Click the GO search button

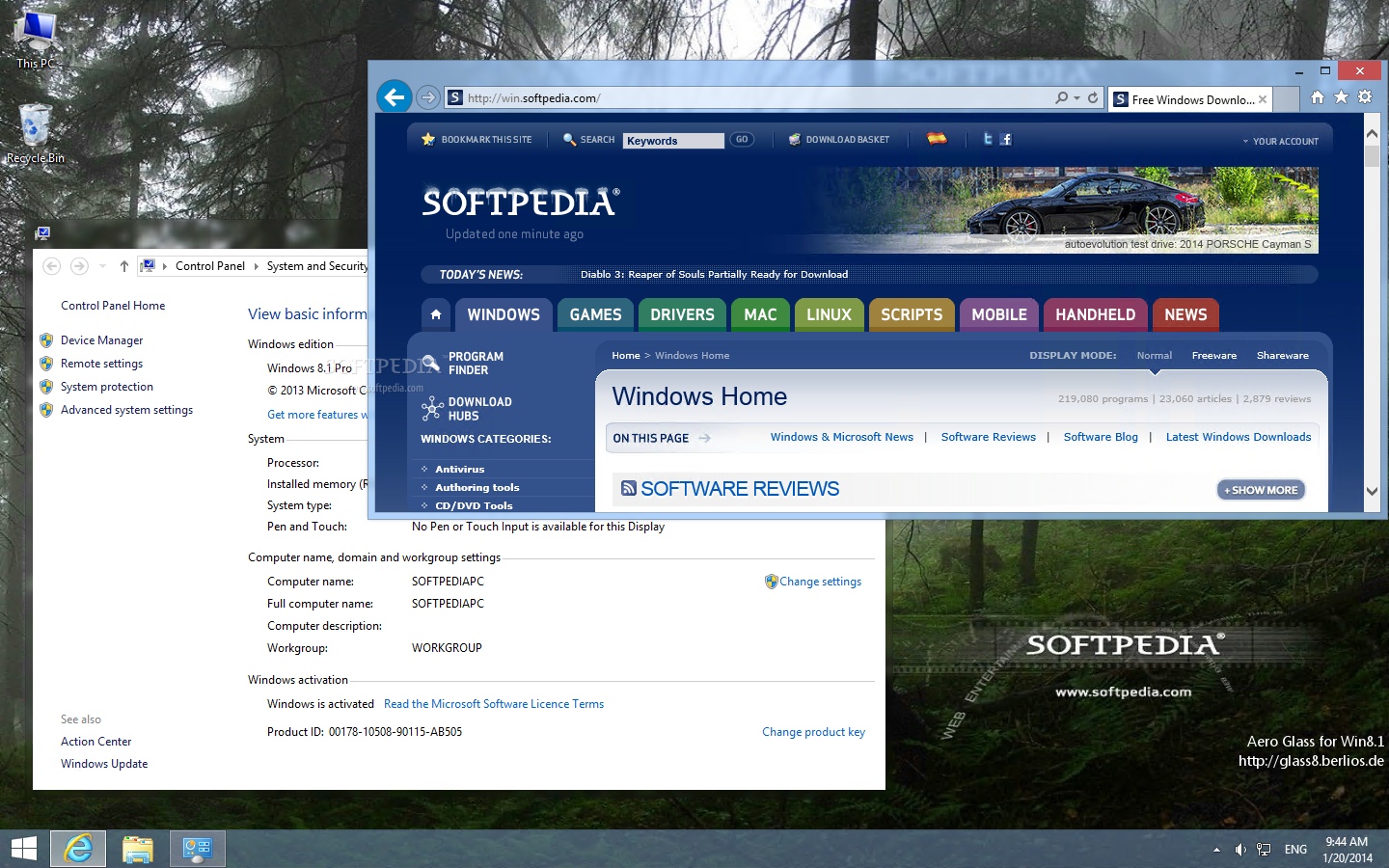[x=742, y=140]
